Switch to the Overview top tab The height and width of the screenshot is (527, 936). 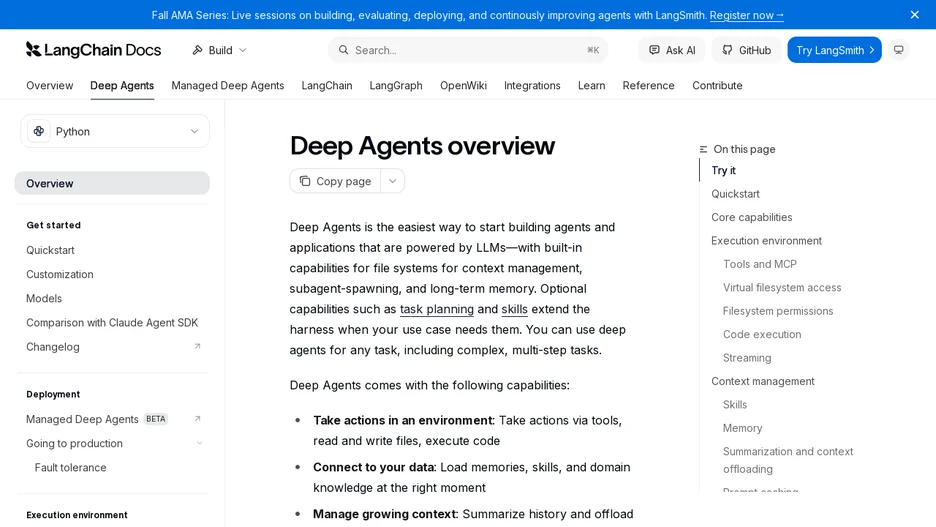point(50,85)
